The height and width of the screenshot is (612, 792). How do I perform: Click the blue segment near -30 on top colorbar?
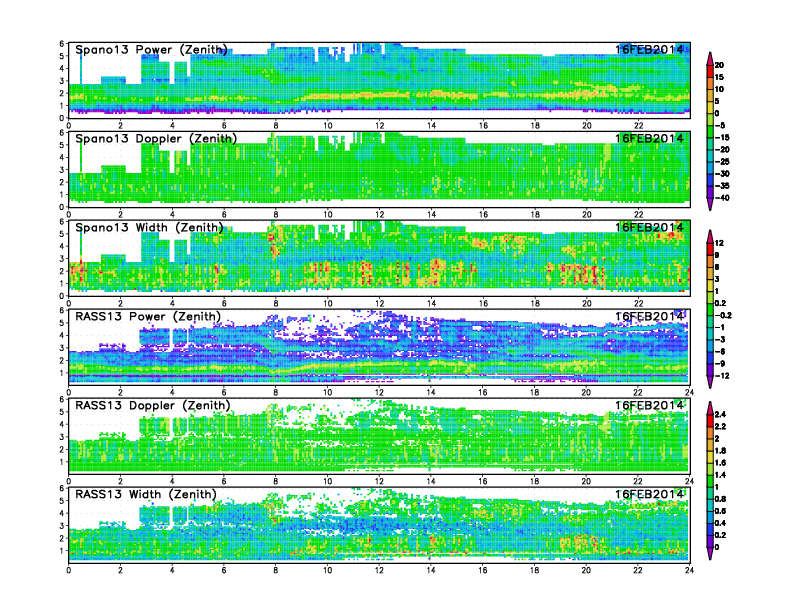(x=710, y=180)
